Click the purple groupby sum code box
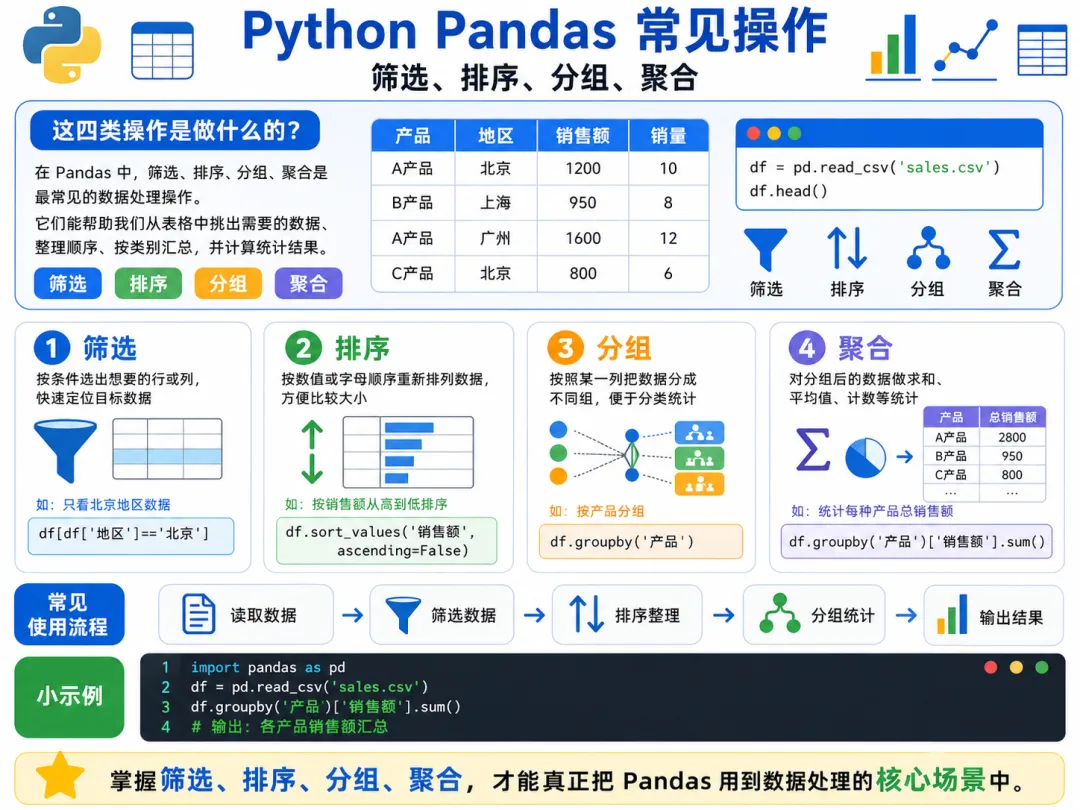The width and height of the screenshot is (1080, 810). pos(917,541)
